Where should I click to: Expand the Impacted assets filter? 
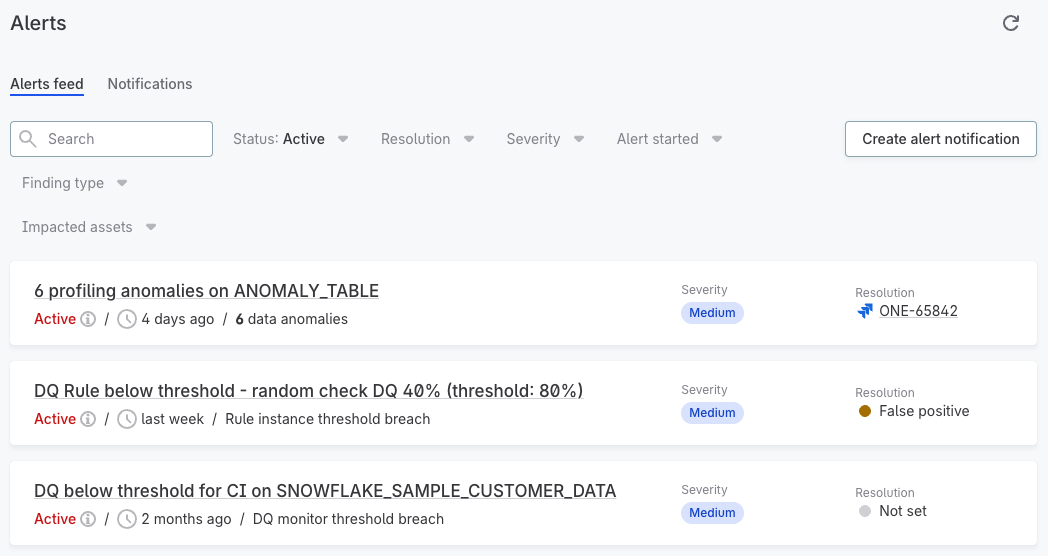(89, 227)
